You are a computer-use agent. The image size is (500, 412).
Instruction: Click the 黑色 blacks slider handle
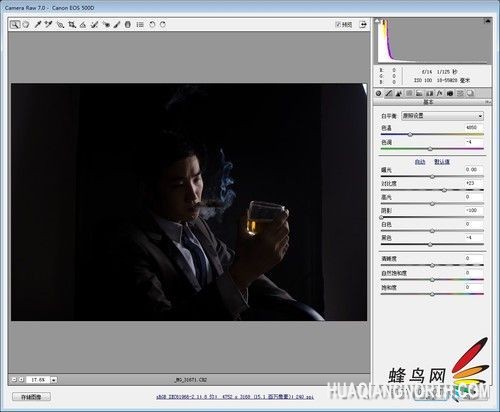pyautogui.click(x=430, y=245)
